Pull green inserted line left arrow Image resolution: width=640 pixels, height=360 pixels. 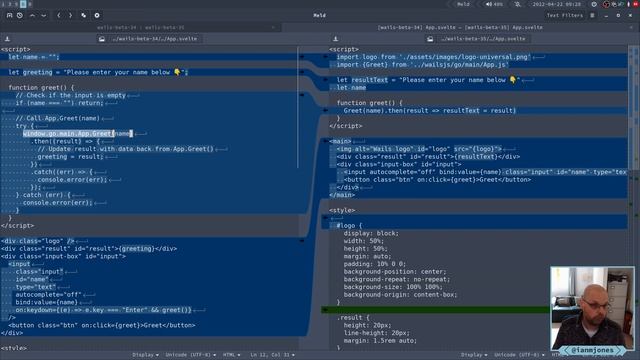pos(325,310)
